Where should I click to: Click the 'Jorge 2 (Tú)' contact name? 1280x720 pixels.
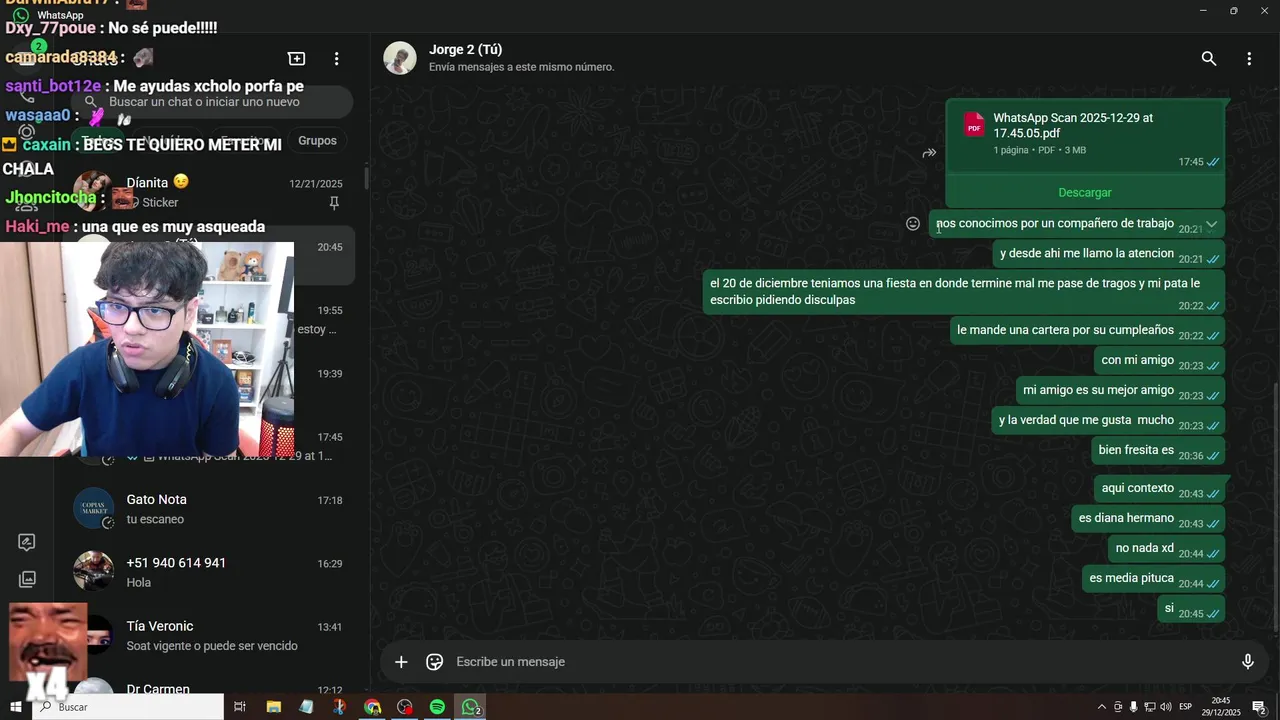[x=465, y=50]
